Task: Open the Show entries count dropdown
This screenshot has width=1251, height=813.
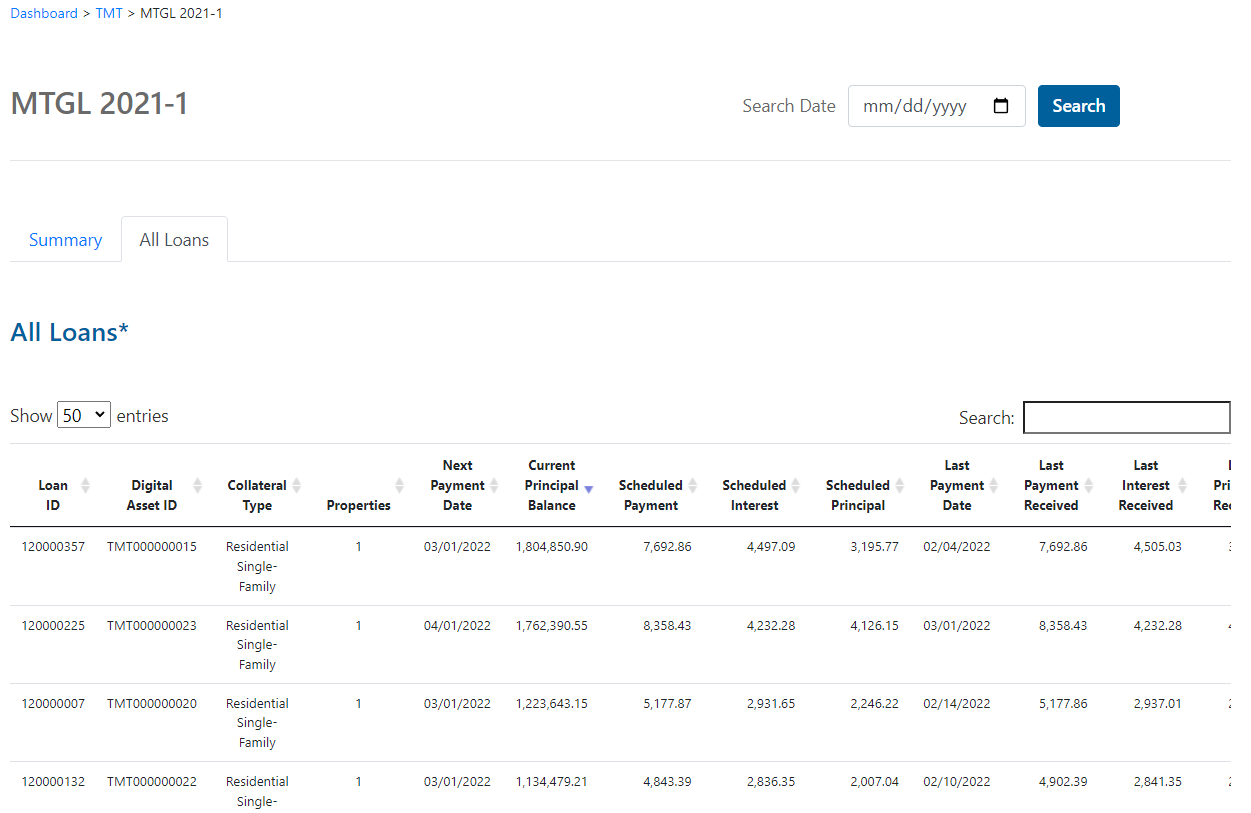Action: (x=84, y=415)
